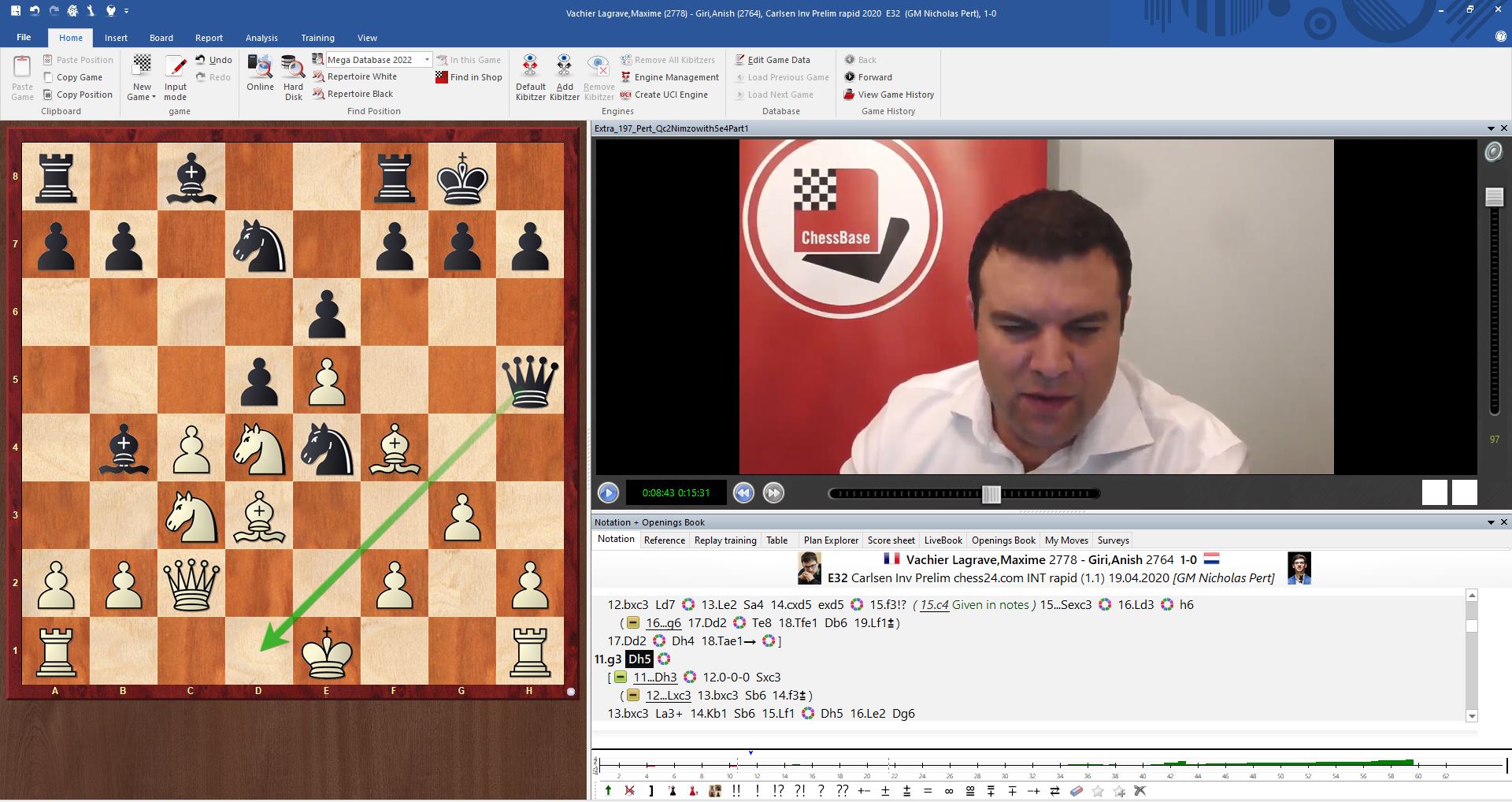This screenshot has width=1512, height=802.
Task: Open the Notation pane dropdown arrow
Action: 1490,522
